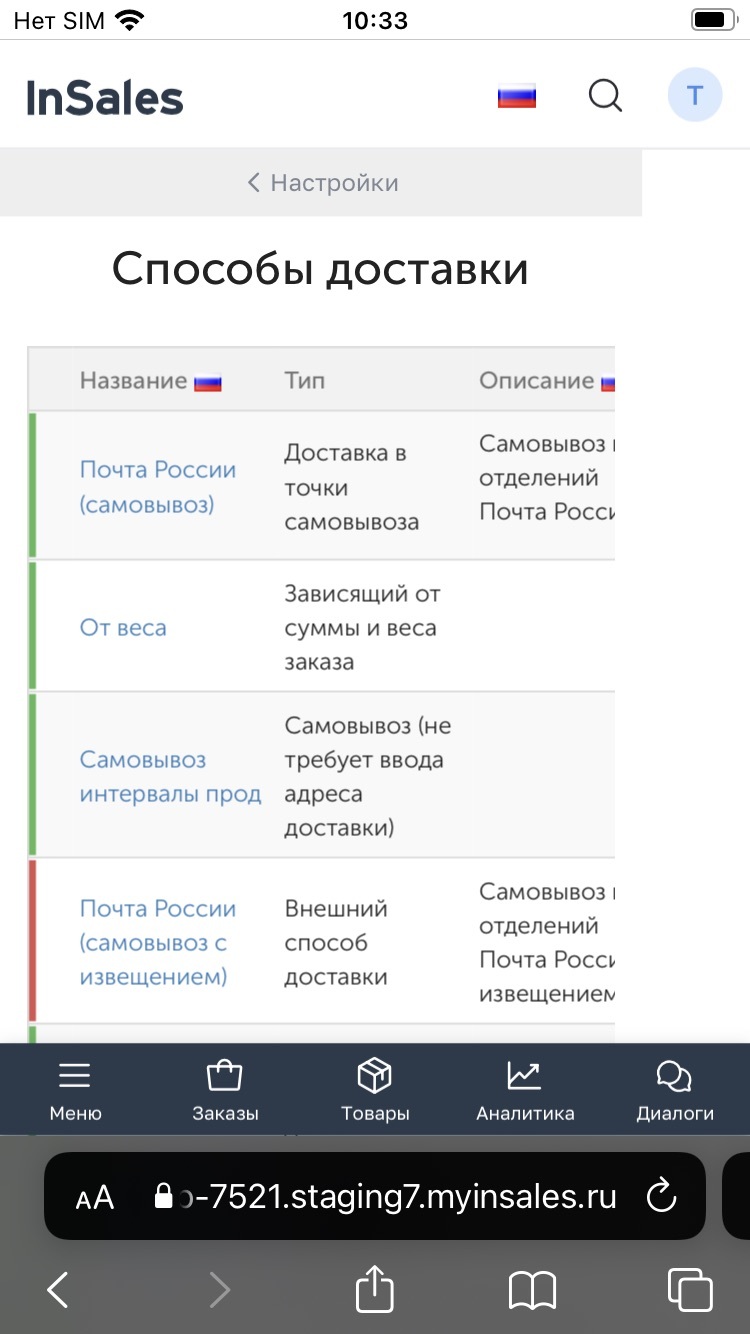Open the "От веса" delivery method
The width and height of the screenshot is (750, 1334).
tap(123, 628)
